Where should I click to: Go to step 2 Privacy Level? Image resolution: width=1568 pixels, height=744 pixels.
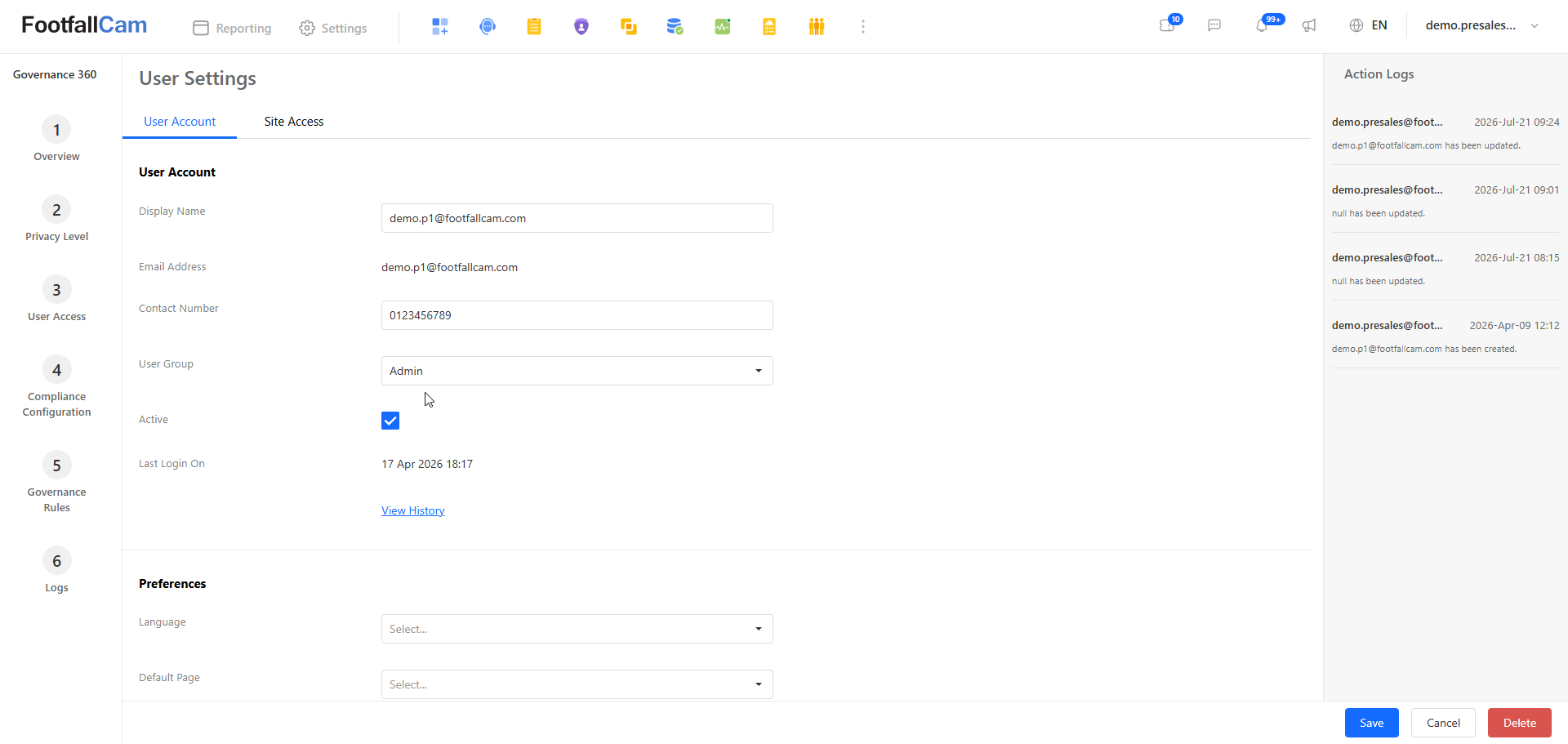pos(56,219)
